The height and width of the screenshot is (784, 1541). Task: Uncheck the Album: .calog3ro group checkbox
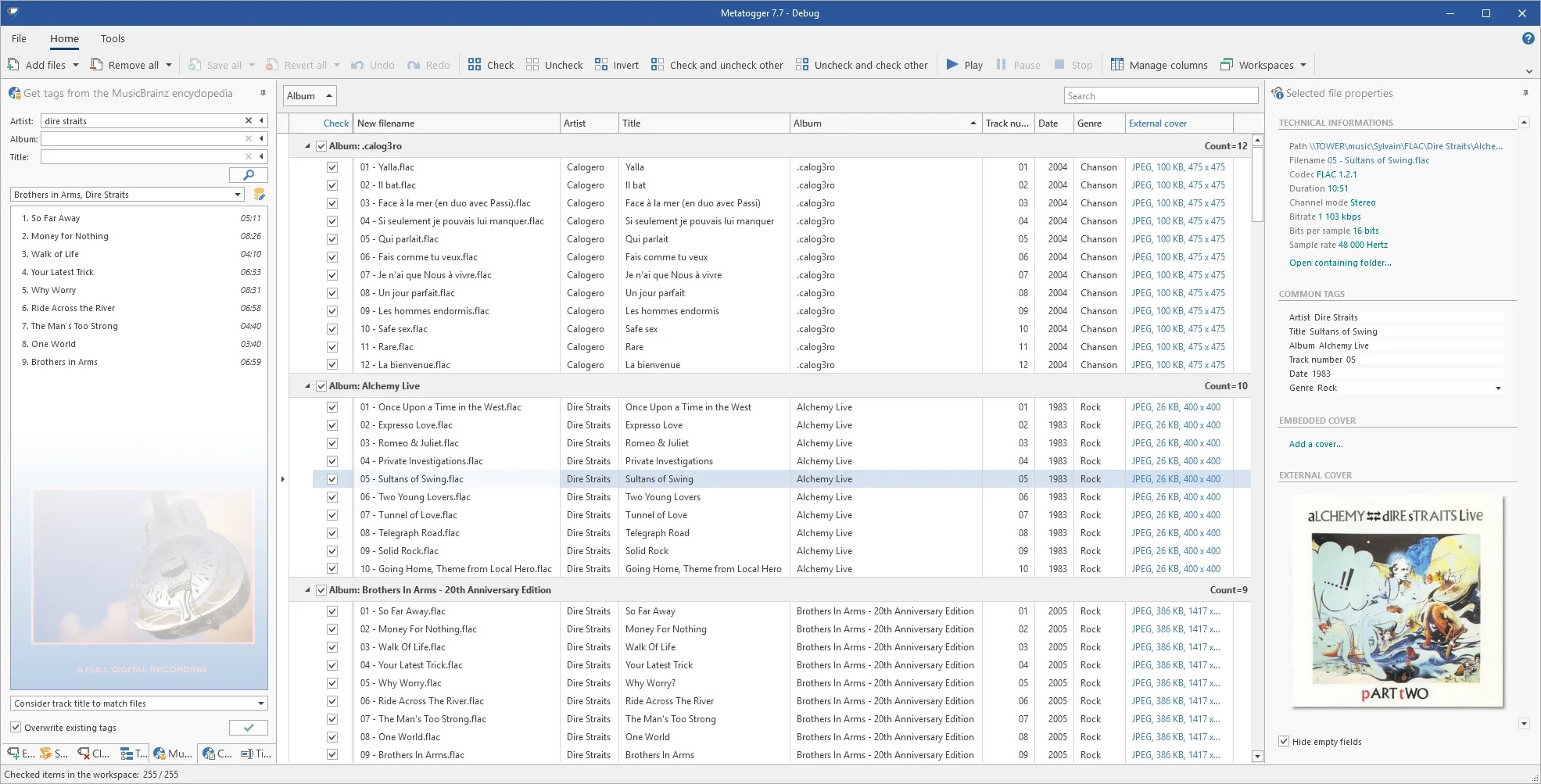coord(321,146)
